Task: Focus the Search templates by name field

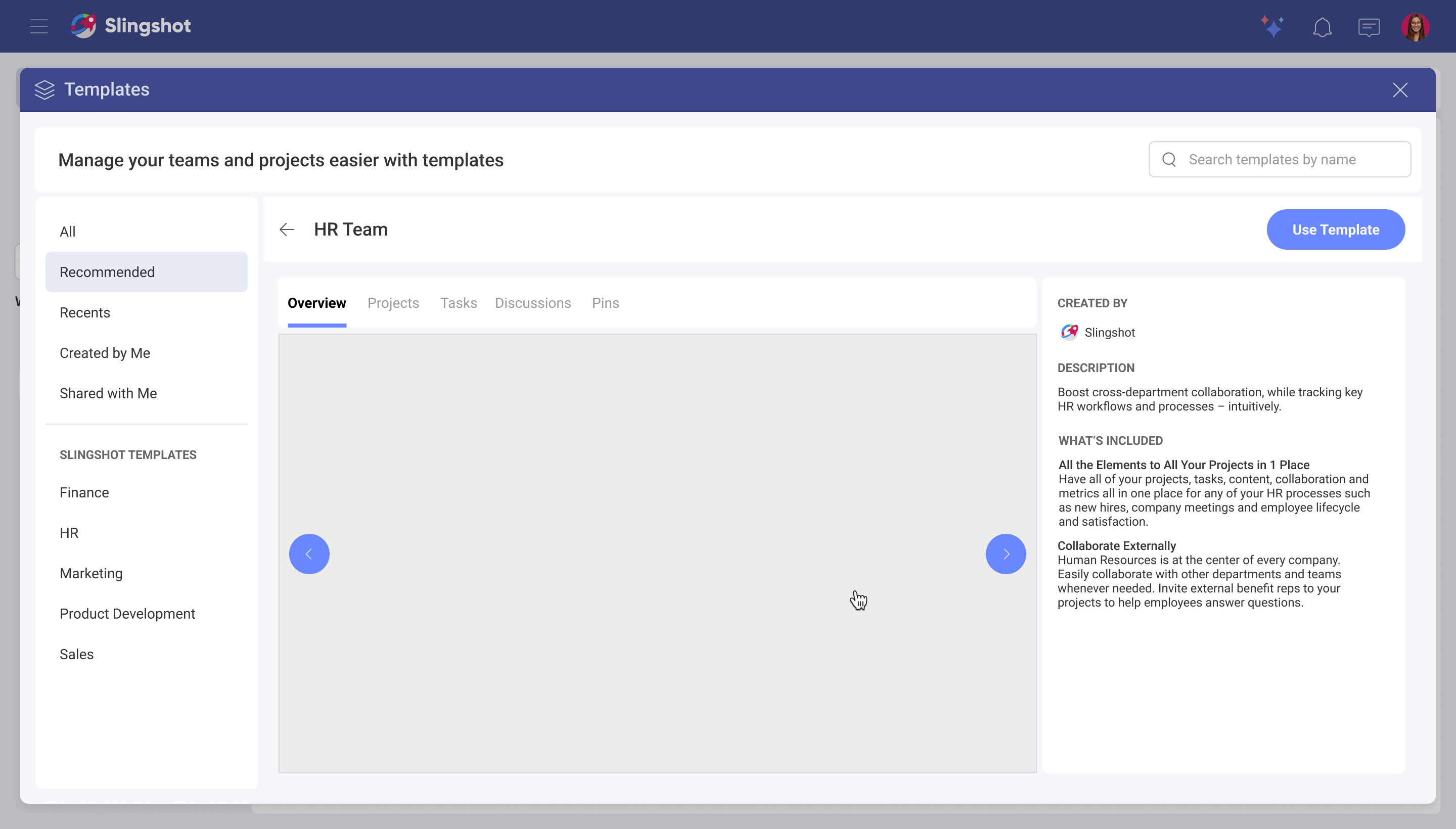Action: pyautogui.click(x=1280, y=159)
